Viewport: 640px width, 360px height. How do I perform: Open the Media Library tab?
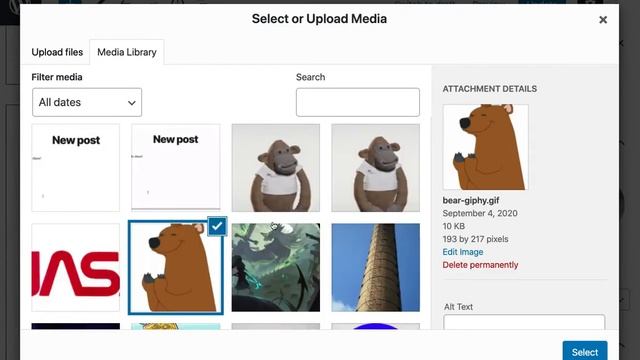point(127,52)
